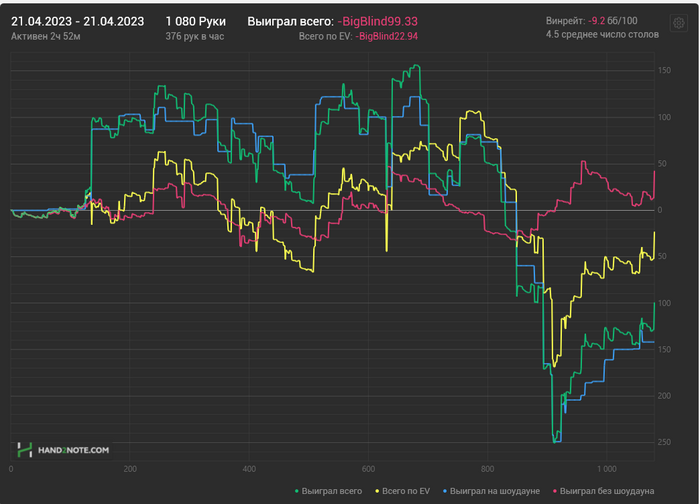The height and width of the screenshot is (504, 700).
Task: Click the 600 mark on the horizontal axis
Action: pos(367,469)
